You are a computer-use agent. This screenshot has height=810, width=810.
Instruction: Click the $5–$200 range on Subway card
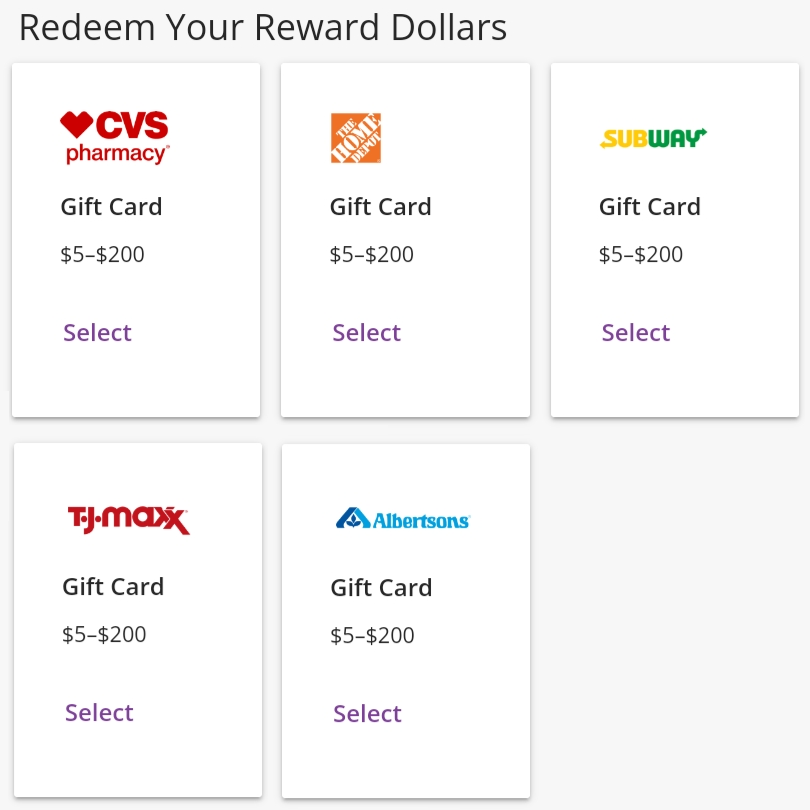[x=641, y=254]
